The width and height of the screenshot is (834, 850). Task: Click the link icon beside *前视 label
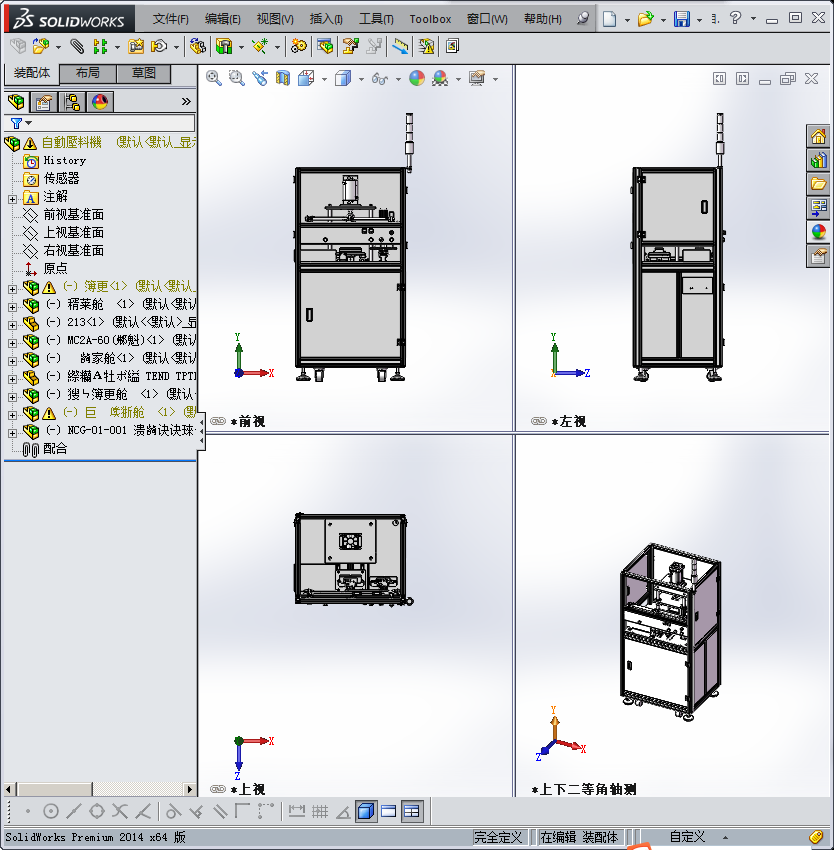(217, 421)
